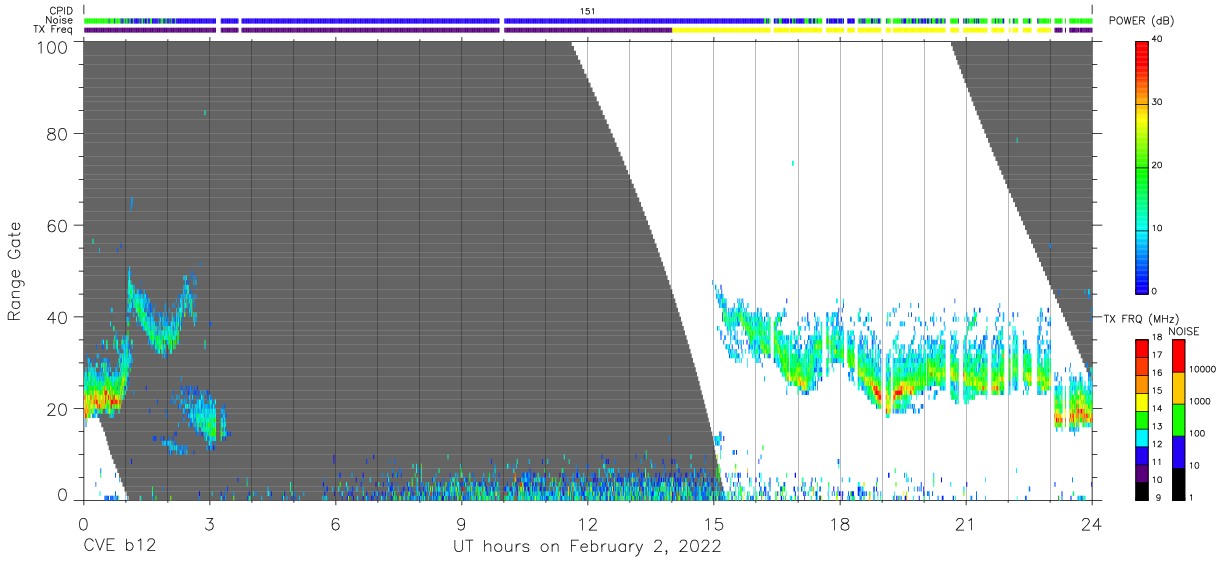Click x-axis tick label '15'
Viewport: 1228px width, 567px height.
click(713, 524)
